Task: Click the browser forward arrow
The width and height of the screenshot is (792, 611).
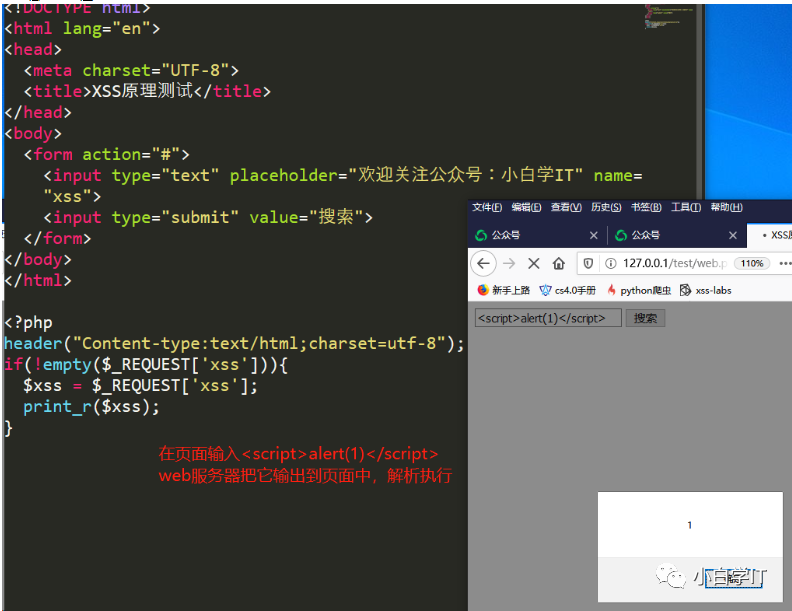Action: 509,263
